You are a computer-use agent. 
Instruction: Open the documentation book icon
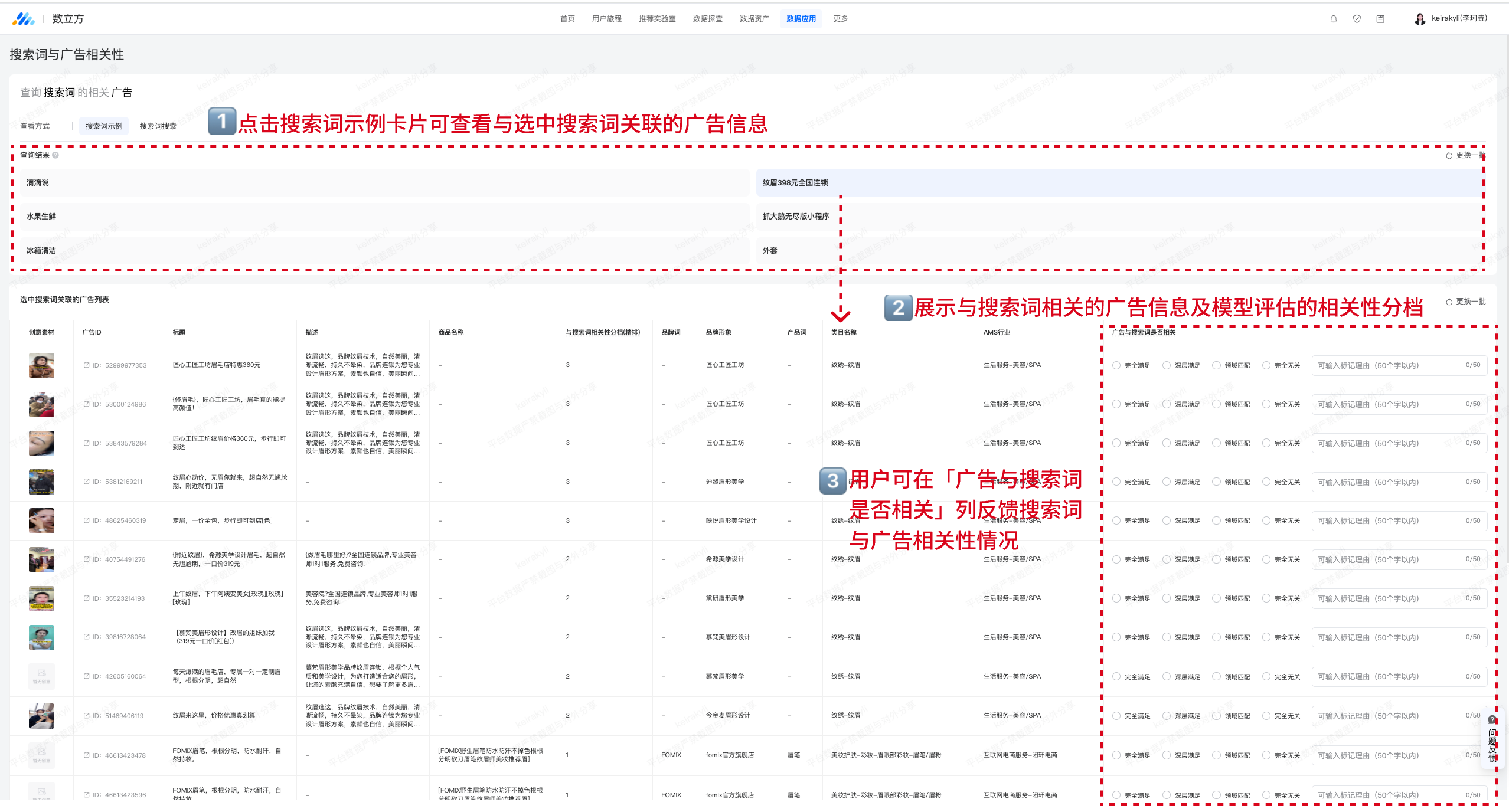tap(1380, 19)
